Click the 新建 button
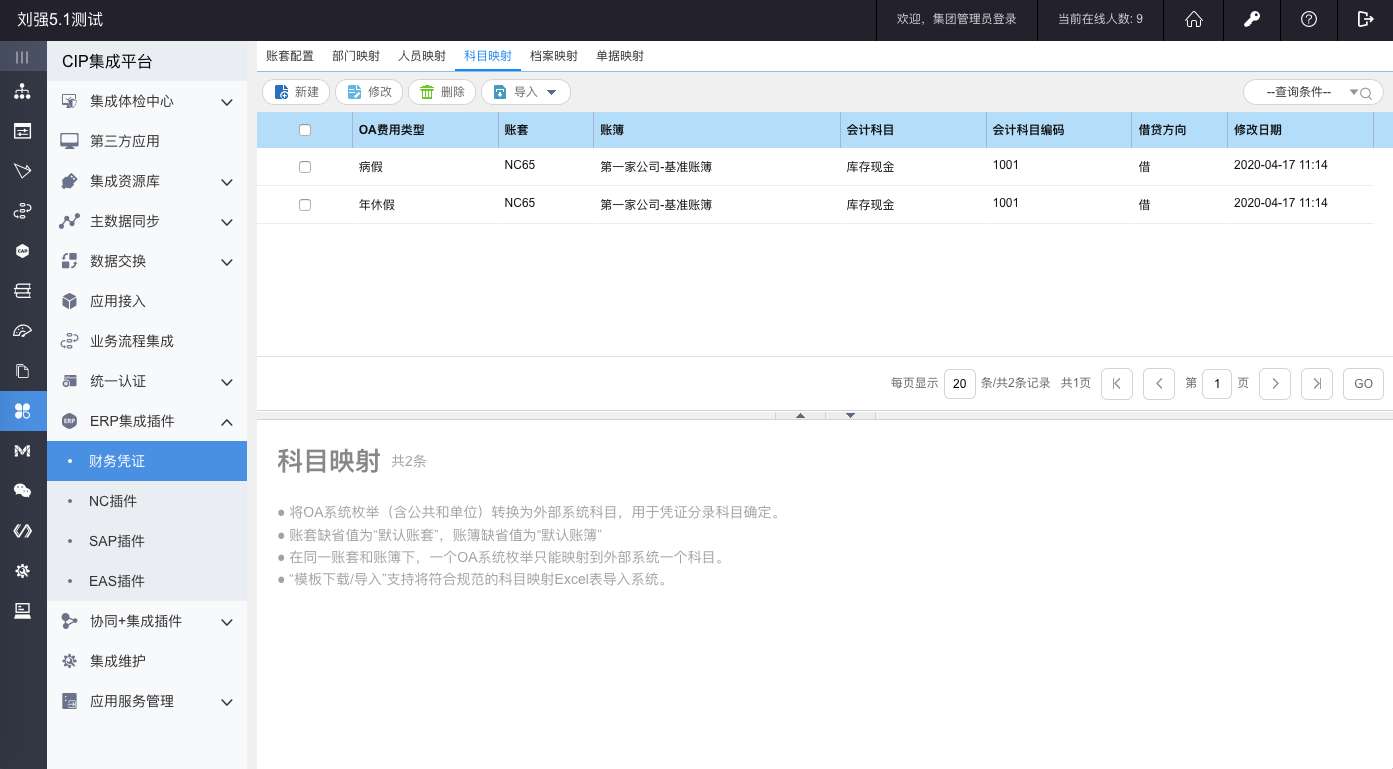 [297, 92]
